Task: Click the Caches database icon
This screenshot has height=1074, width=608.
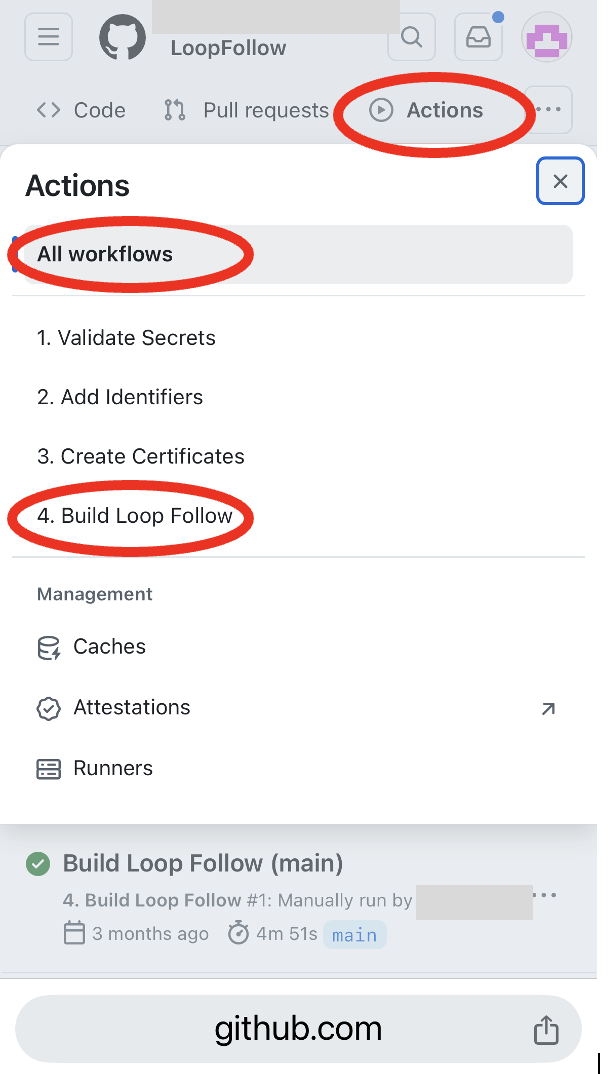Action: (x=49, y=647)
